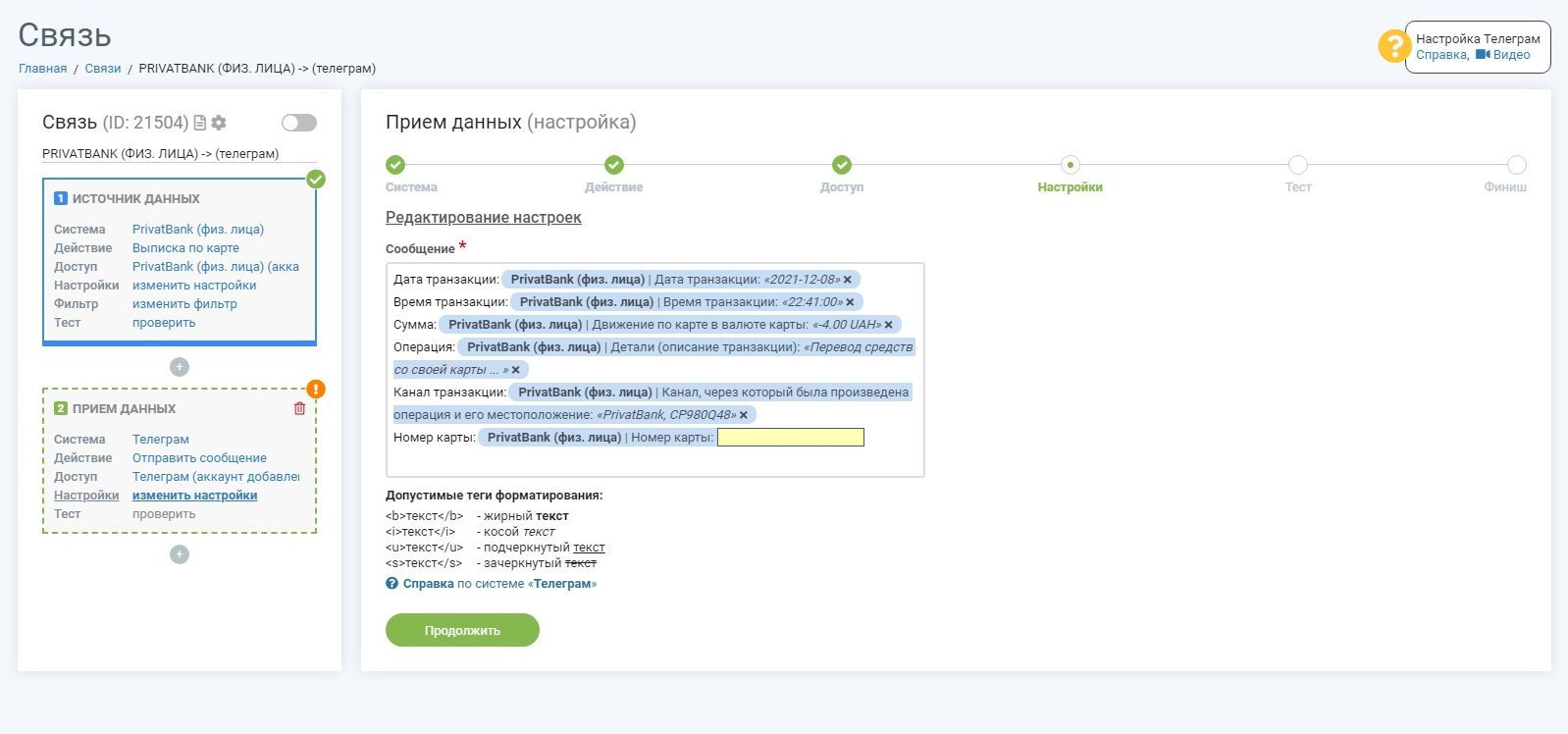This screenshot has height=734, width=1568.
Task: Click the yellow Номер карты value field
Action: click(791, 438)
